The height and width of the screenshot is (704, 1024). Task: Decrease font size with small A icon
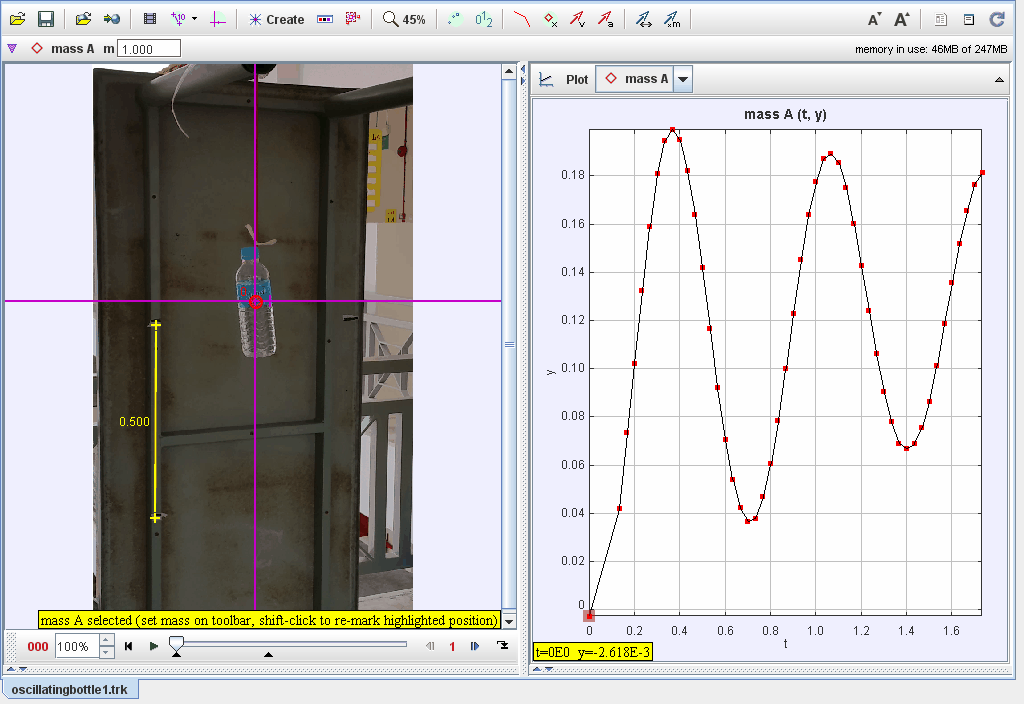point(874,19)
